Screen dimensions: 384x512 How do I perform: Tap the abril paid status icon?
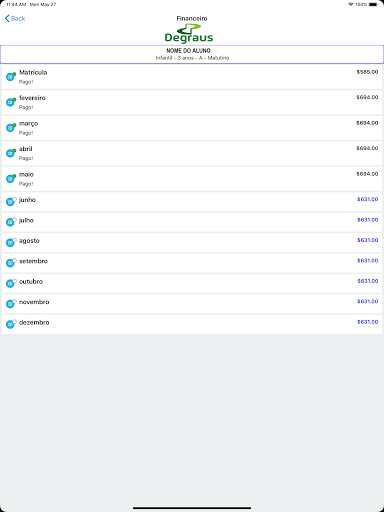click(11, 153)
